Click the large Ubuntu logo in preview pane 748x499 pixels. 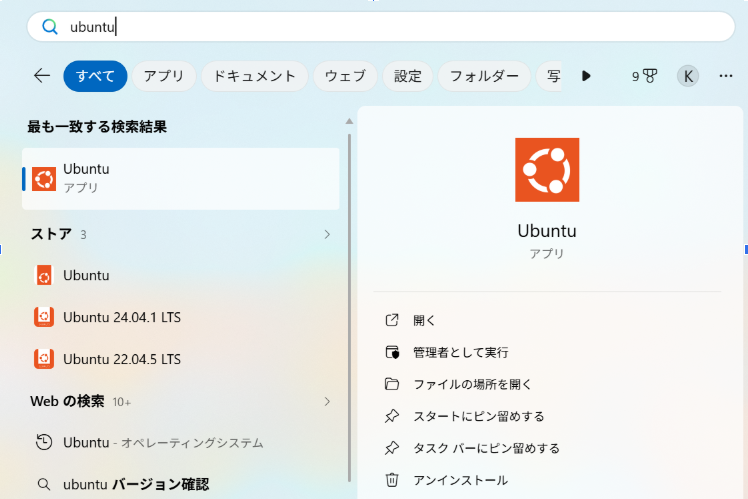[547, 170]
